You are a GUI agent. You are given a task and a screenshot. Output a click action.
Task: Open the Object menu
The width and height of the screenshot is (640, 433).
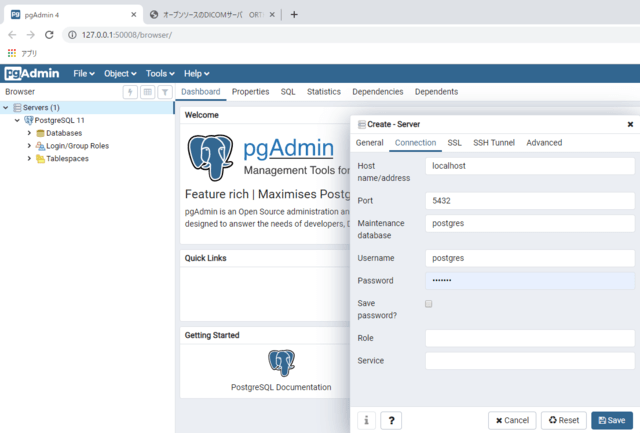(x=122, y=73)
